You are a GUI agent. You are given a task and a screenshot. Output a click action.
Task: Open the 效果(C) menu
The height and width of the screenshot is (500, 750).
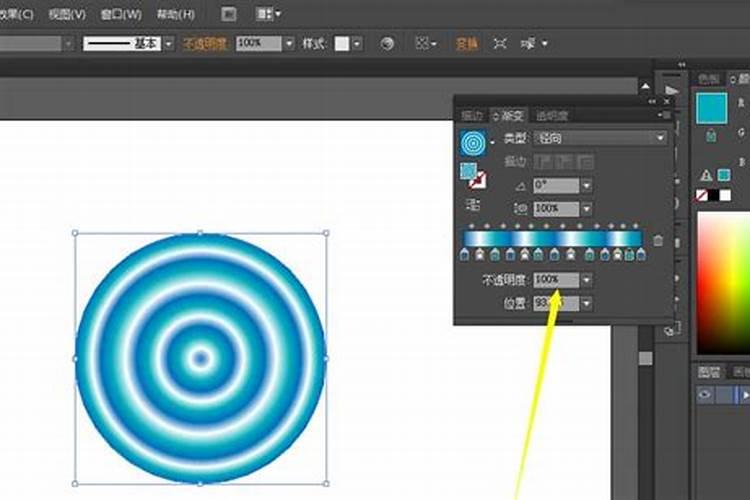click(x=16, y=14)
